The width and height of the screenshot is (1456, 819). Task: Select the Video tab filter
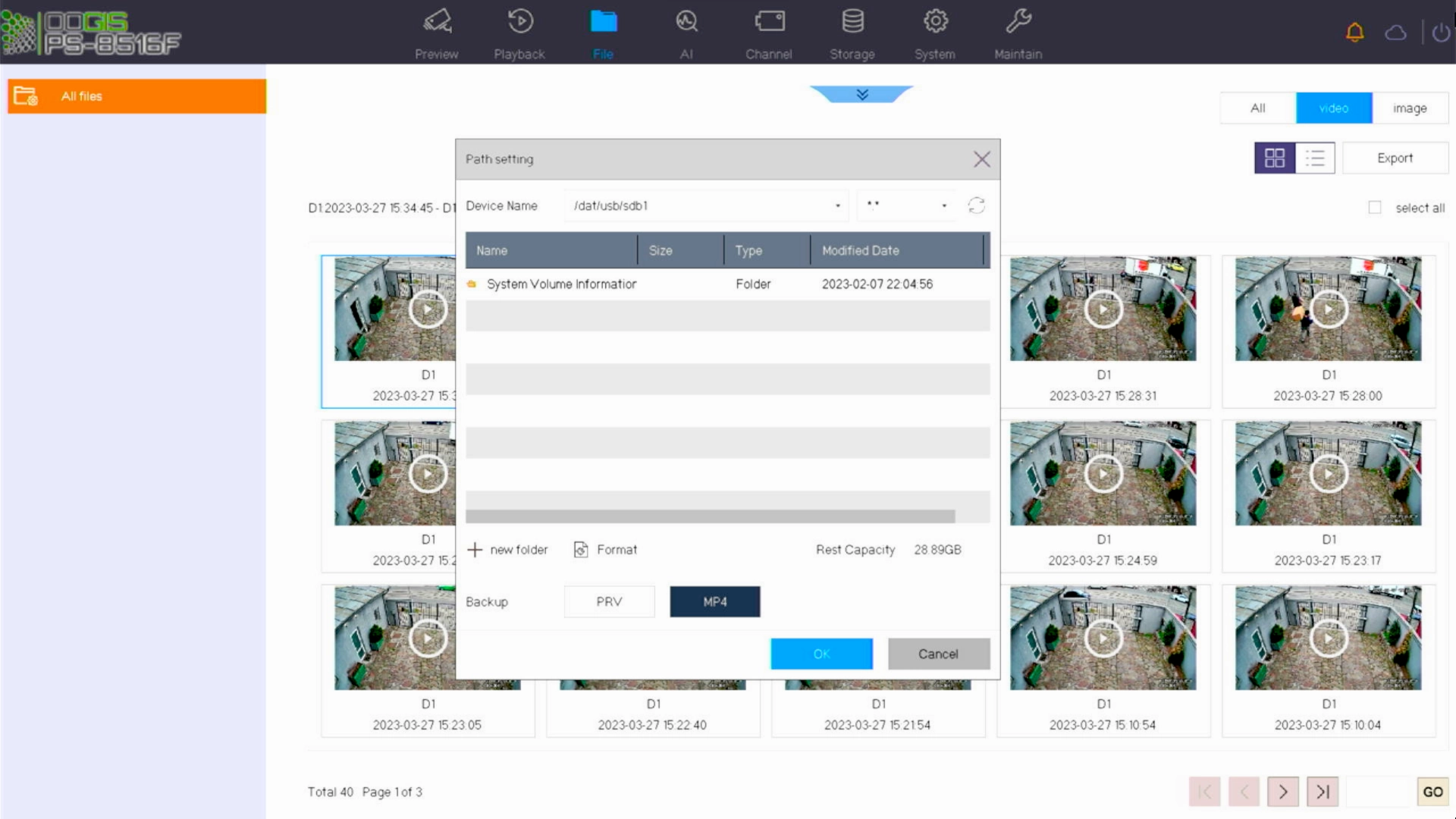pyautogui.click(x=1333, y=108)
